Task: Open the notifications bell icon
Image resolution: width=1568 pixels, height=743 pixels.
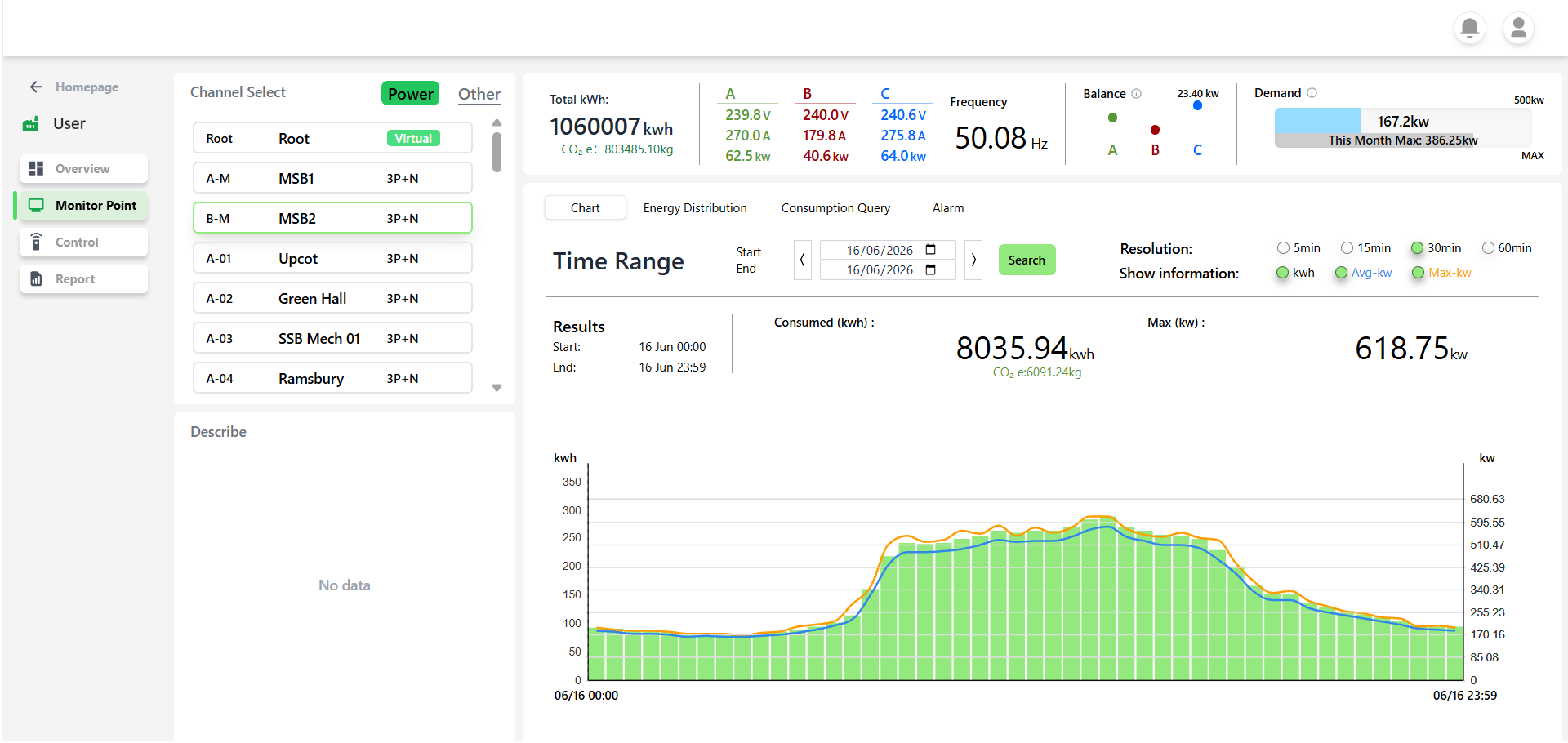Action: (x=1469, y=28)
